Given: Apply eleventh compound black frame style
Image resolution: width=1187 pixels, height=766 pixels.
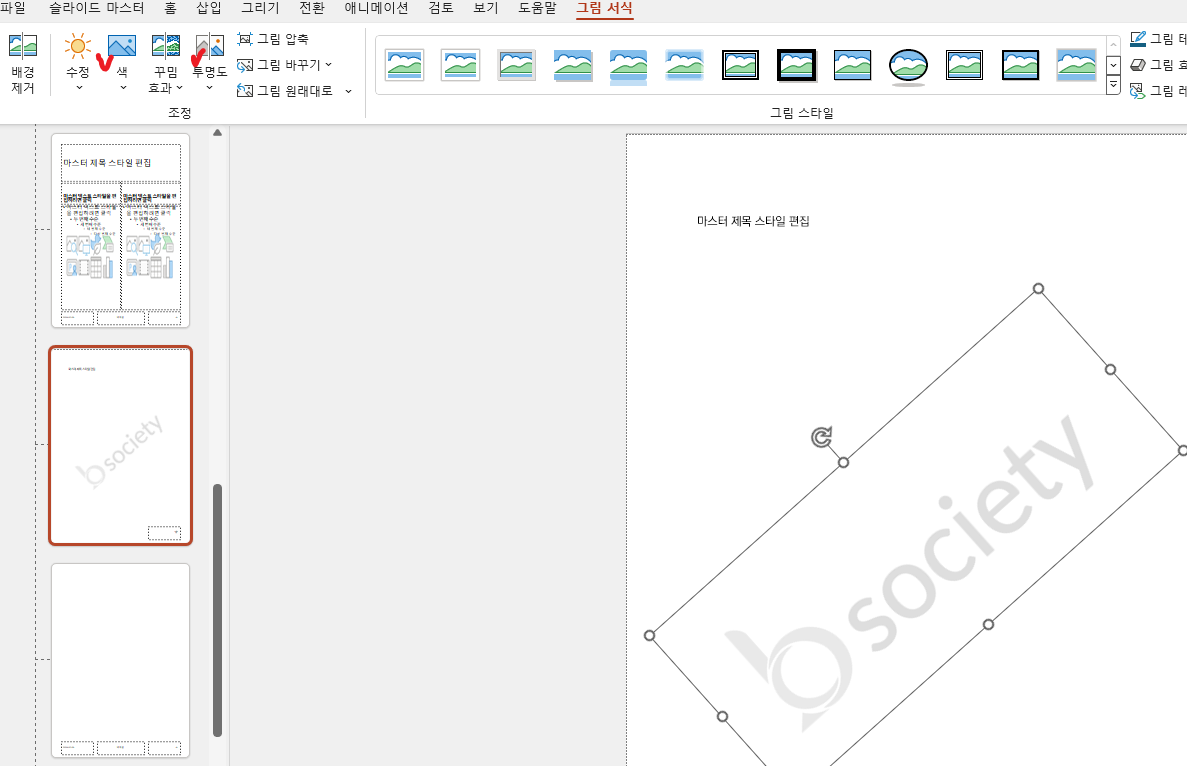Looking at the screenshot, I should 964,65.
